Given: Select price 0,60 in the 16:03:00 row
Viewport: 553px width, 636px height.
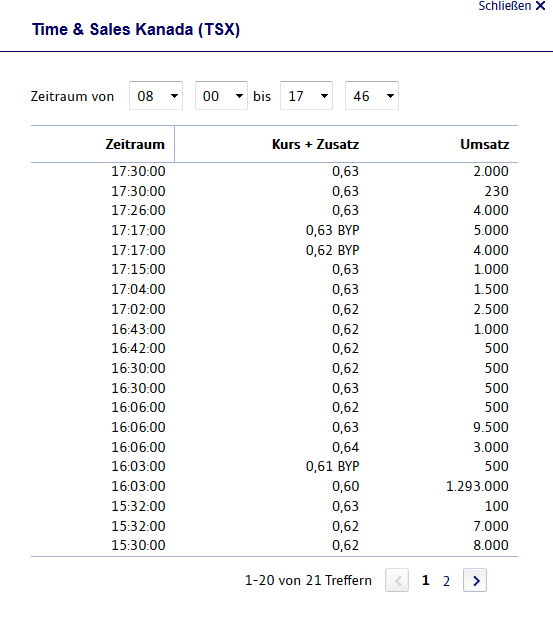Looking at the screenshot, I should [x=346, y=486].
